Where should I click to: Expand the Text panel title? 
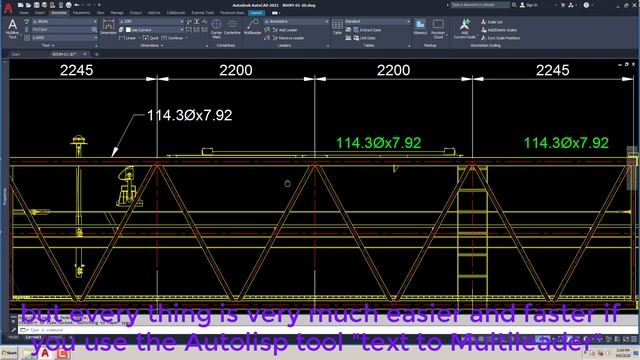click(48, 45)
